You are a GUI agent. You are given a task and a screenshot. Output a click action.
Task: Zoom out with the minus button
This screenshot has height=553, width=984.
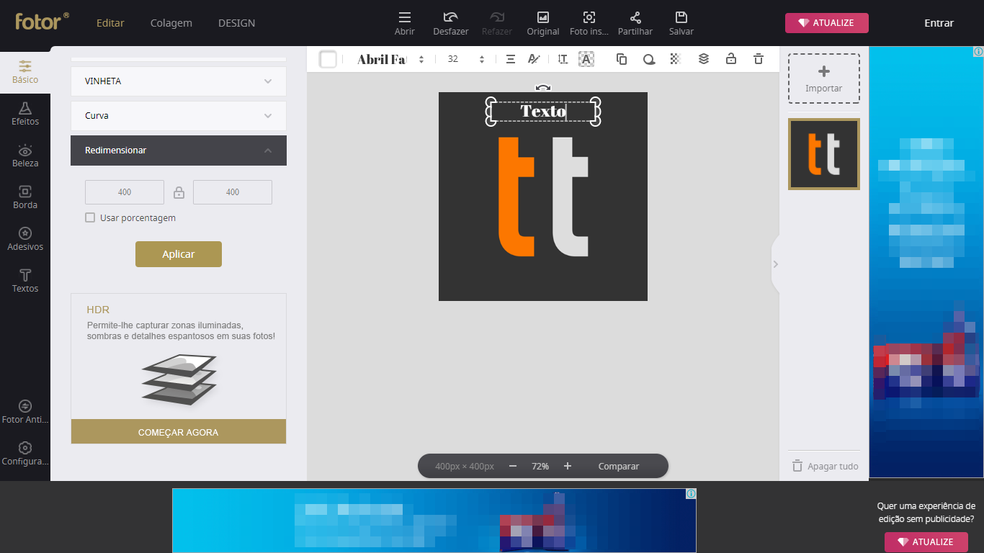pos(513,466)
